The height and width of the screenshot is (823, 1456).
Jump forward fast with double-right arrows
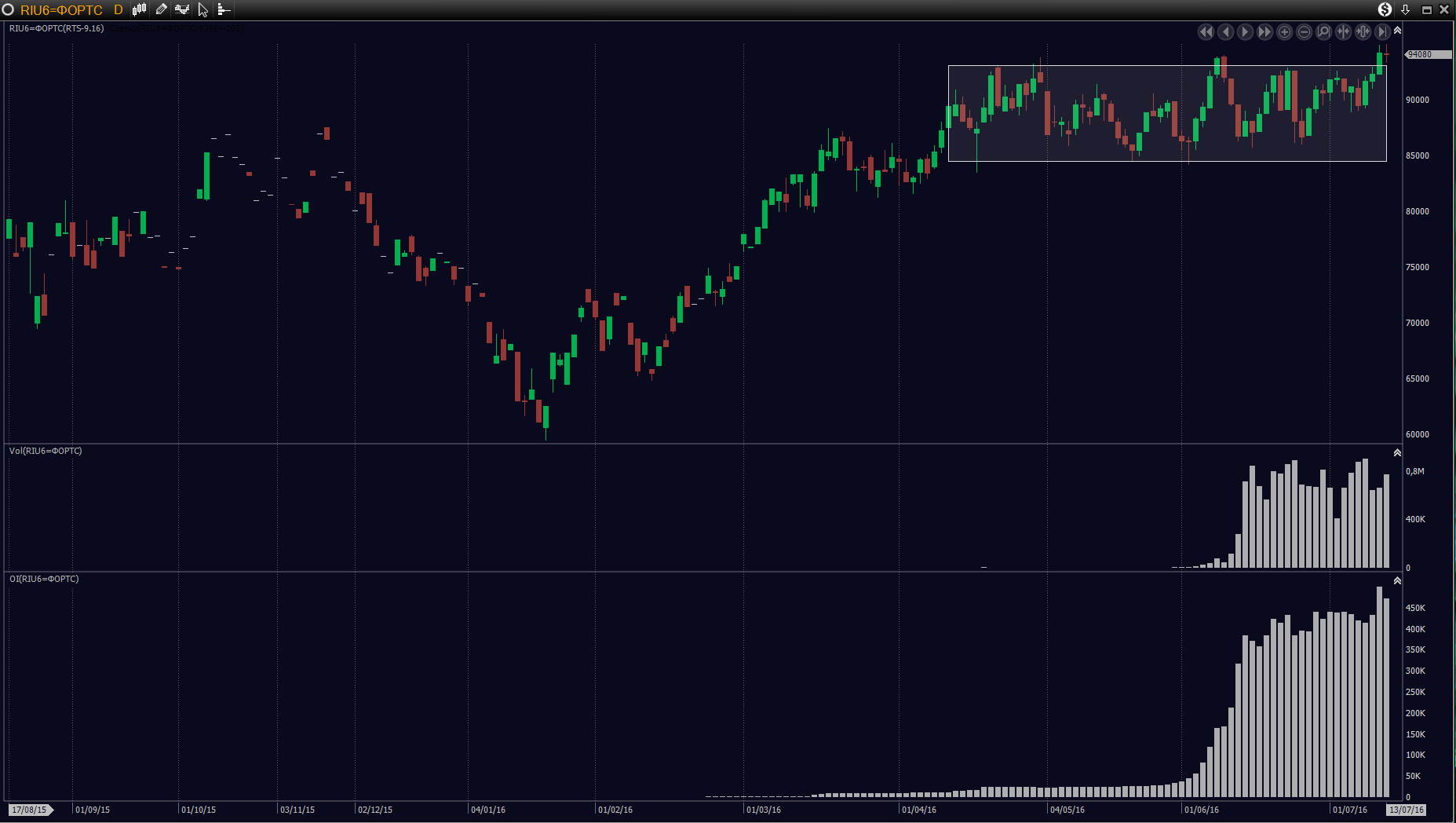pyautogui.click(x=1264, y=32)
